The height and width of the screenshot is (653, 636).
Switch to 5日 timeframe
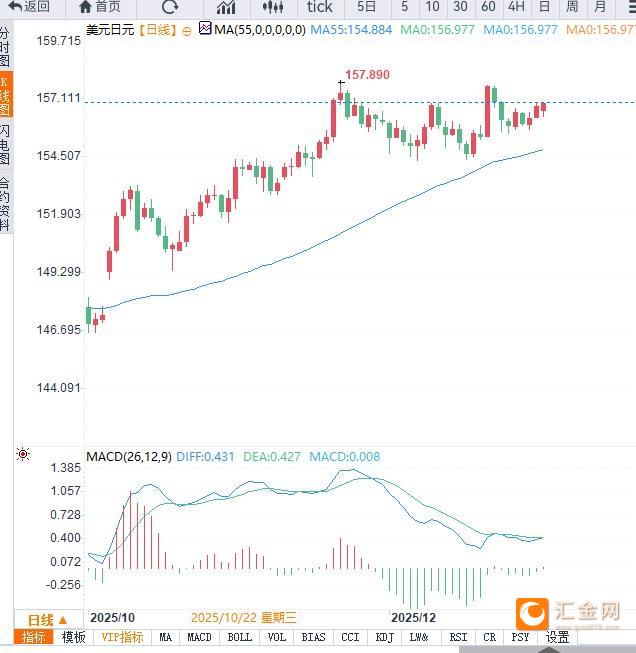[367, 7]
